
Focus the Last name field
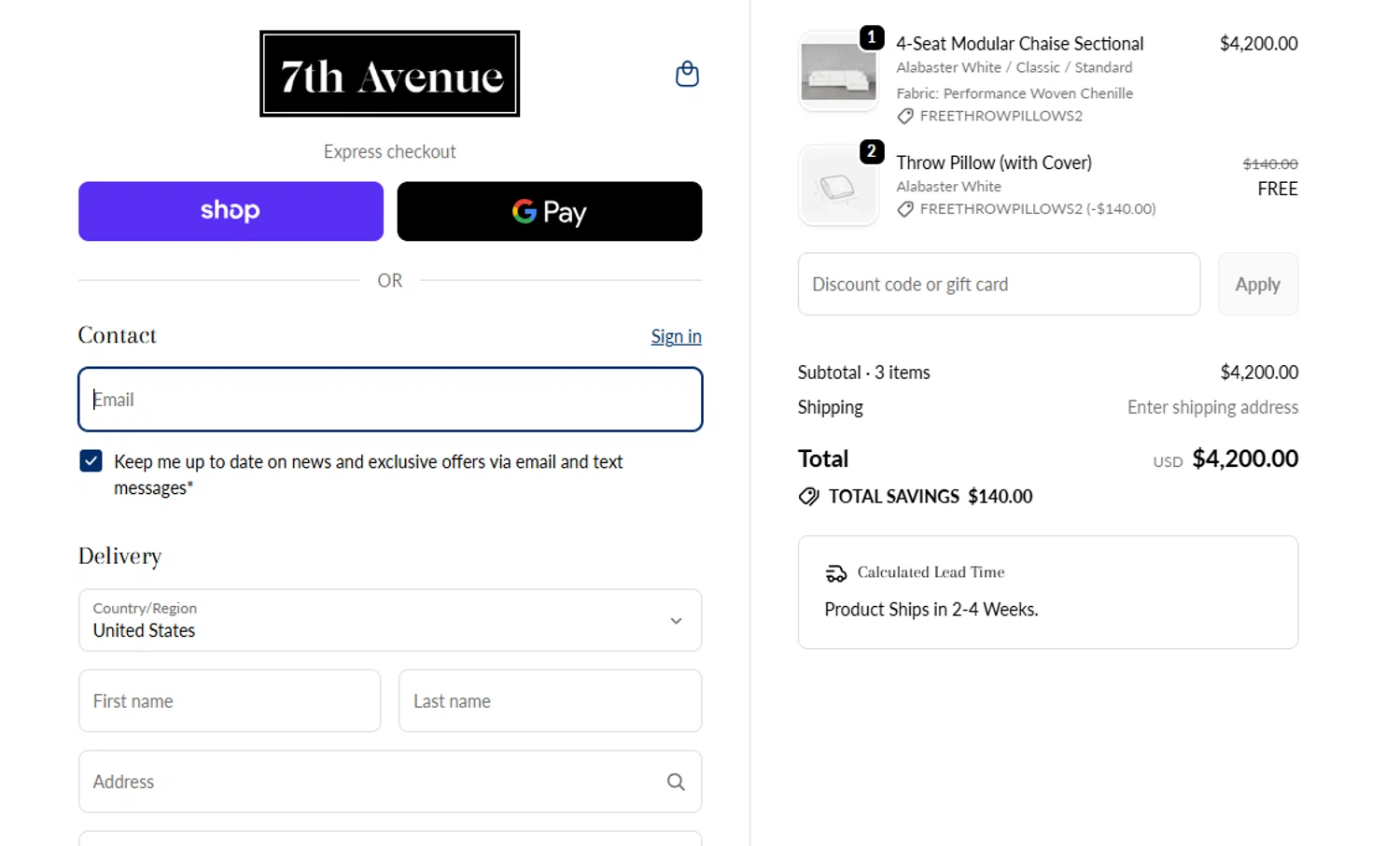point(550,701)
